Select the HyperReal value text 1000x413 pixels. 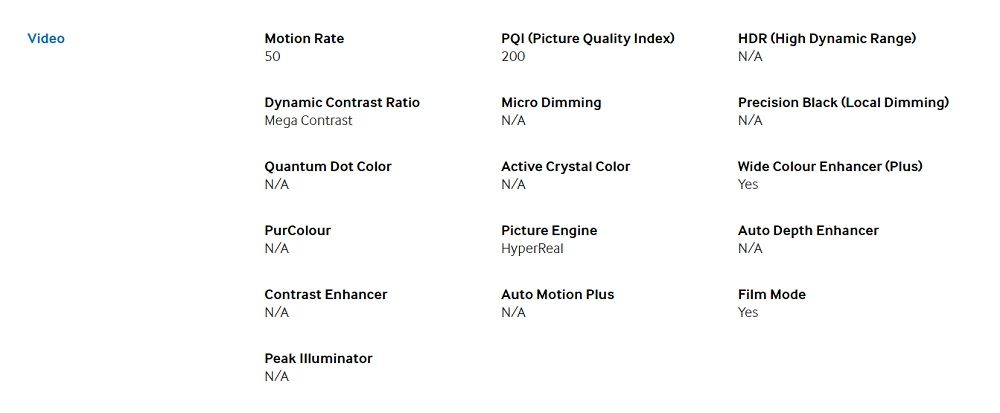532,249
